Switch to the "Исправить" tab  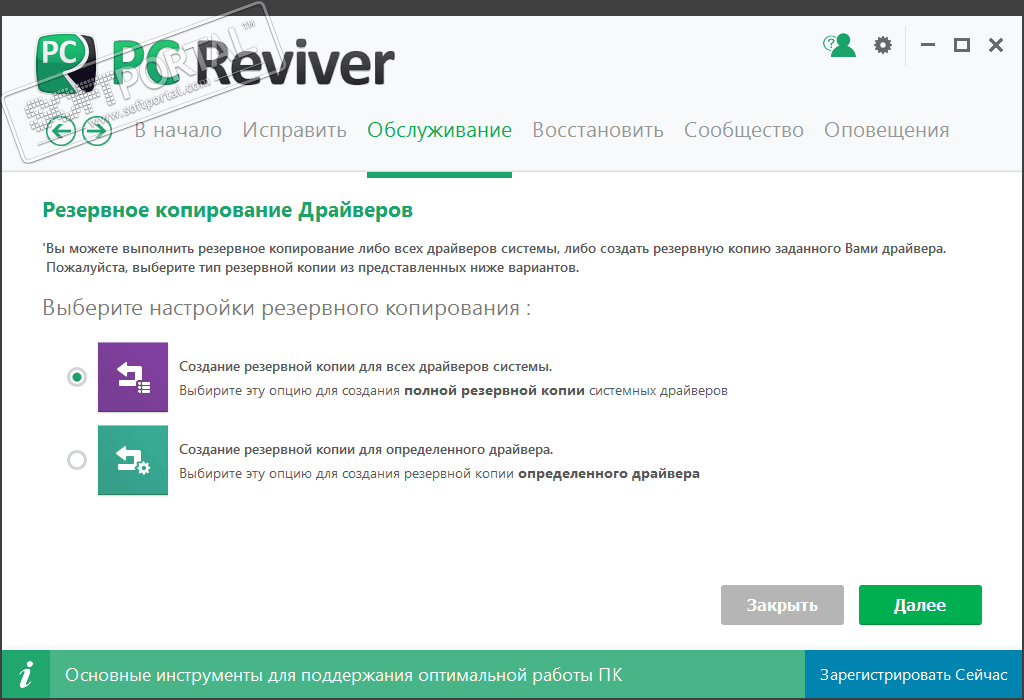click(295, 130)
